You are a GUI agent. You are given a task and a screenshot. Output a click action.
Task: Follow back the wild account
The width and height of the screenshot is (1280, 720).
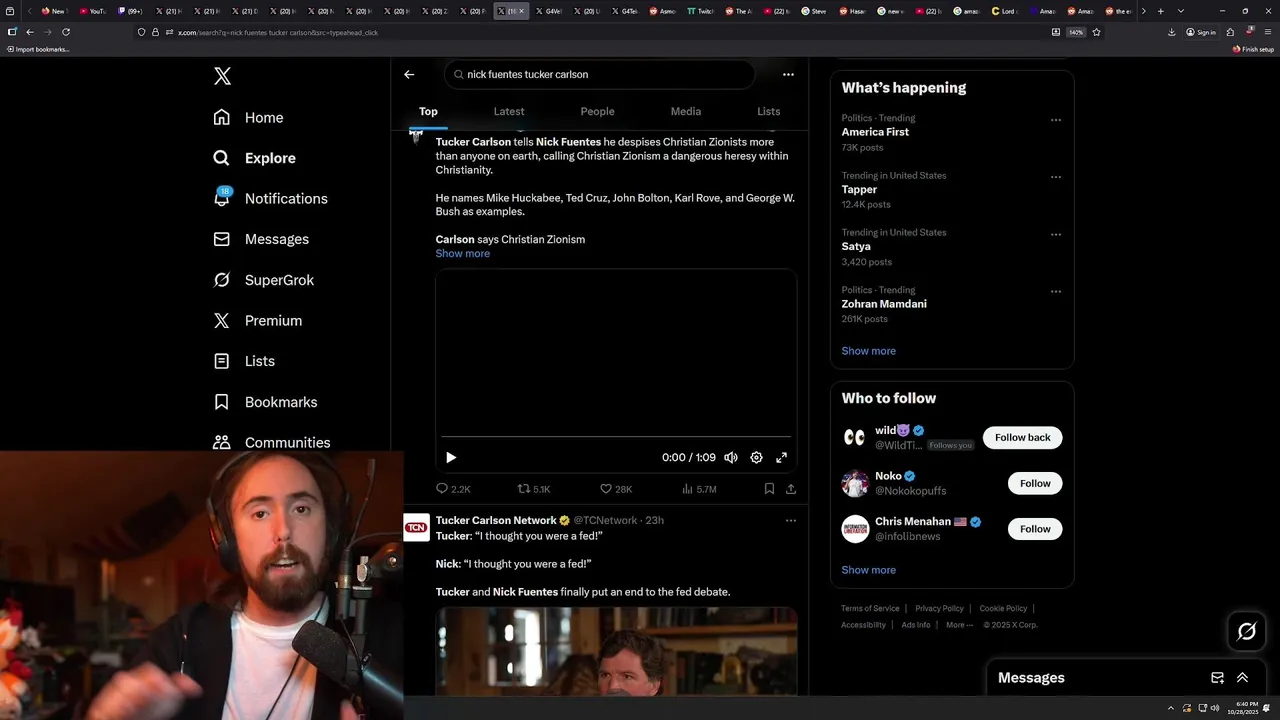tap(1022, 437)
